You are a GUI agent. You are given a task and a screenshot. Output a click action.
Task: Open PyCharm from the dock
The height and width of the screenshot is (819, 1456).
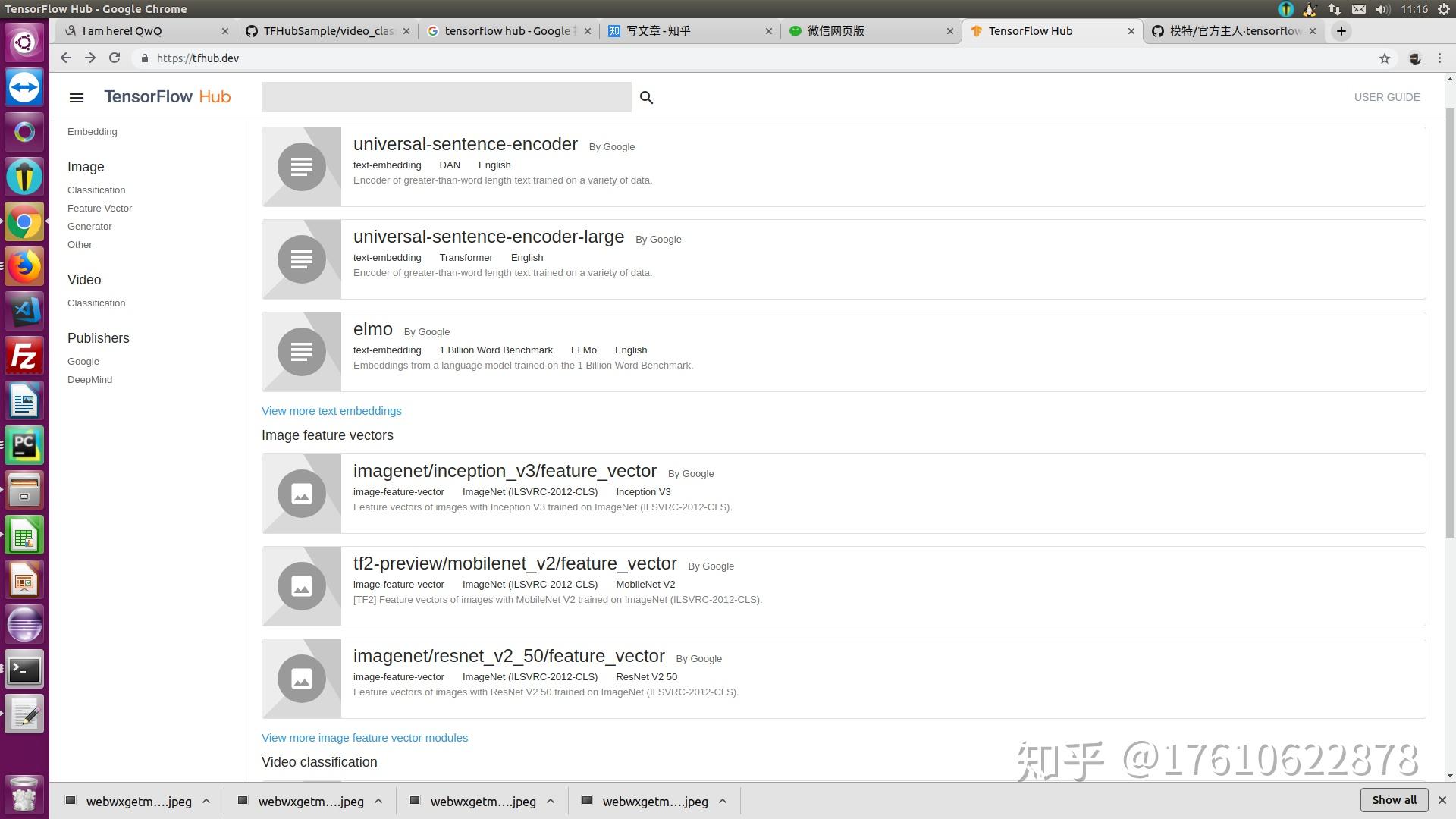24,445
